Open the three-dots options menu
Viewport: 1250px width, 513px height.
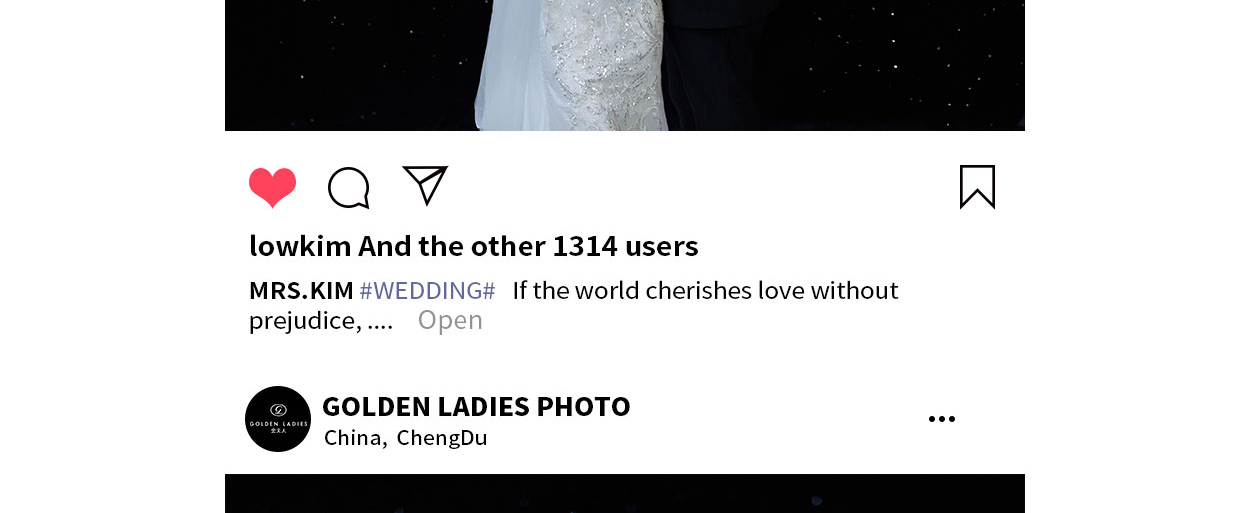(x=942, y=419)
